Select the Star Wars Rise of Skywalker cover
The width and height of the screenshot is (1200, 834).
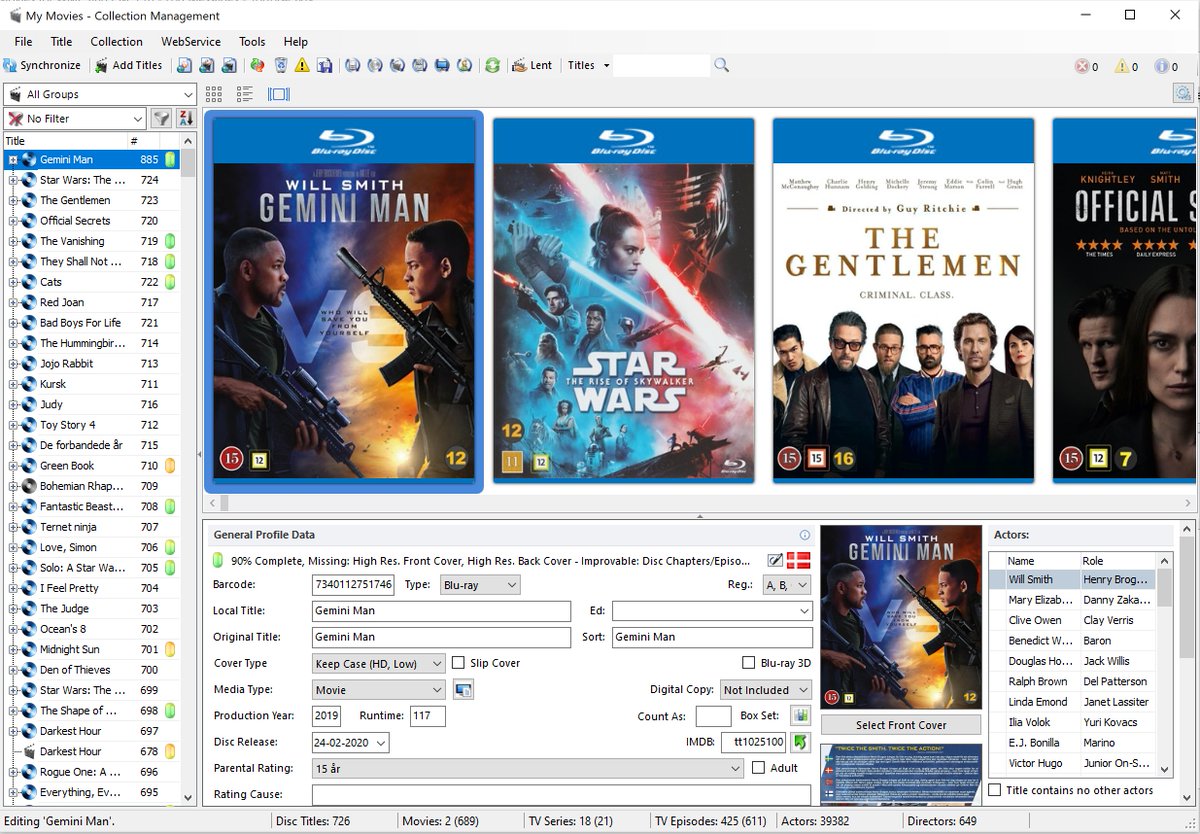point(623,300)
